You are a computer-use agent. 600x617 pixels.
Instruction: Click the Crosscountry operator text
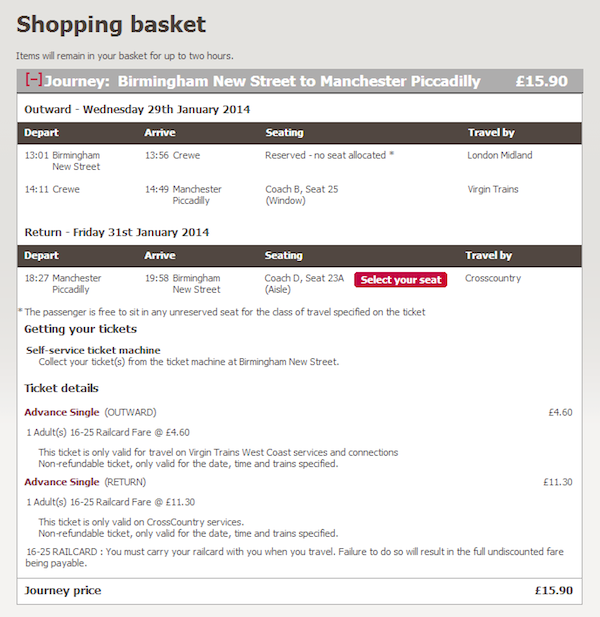[x=493, y=278]
